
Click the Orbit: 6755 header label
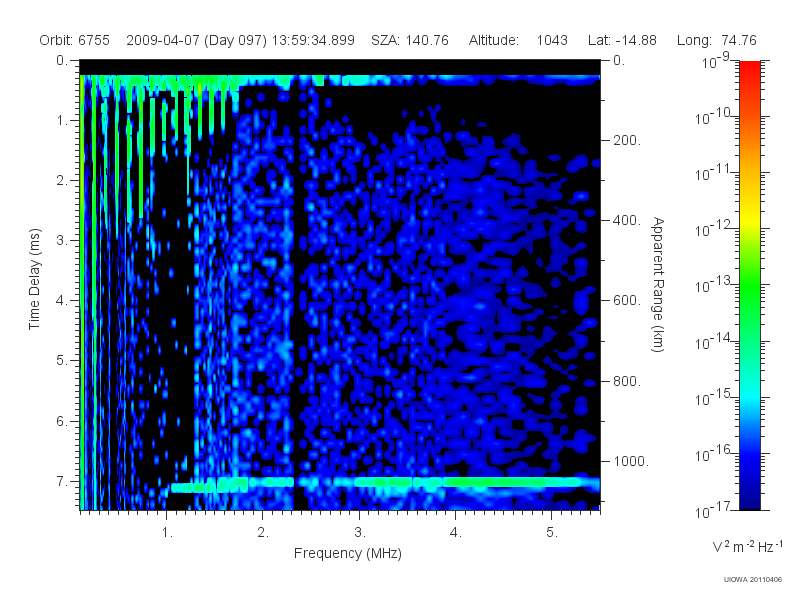pos(74,40)
